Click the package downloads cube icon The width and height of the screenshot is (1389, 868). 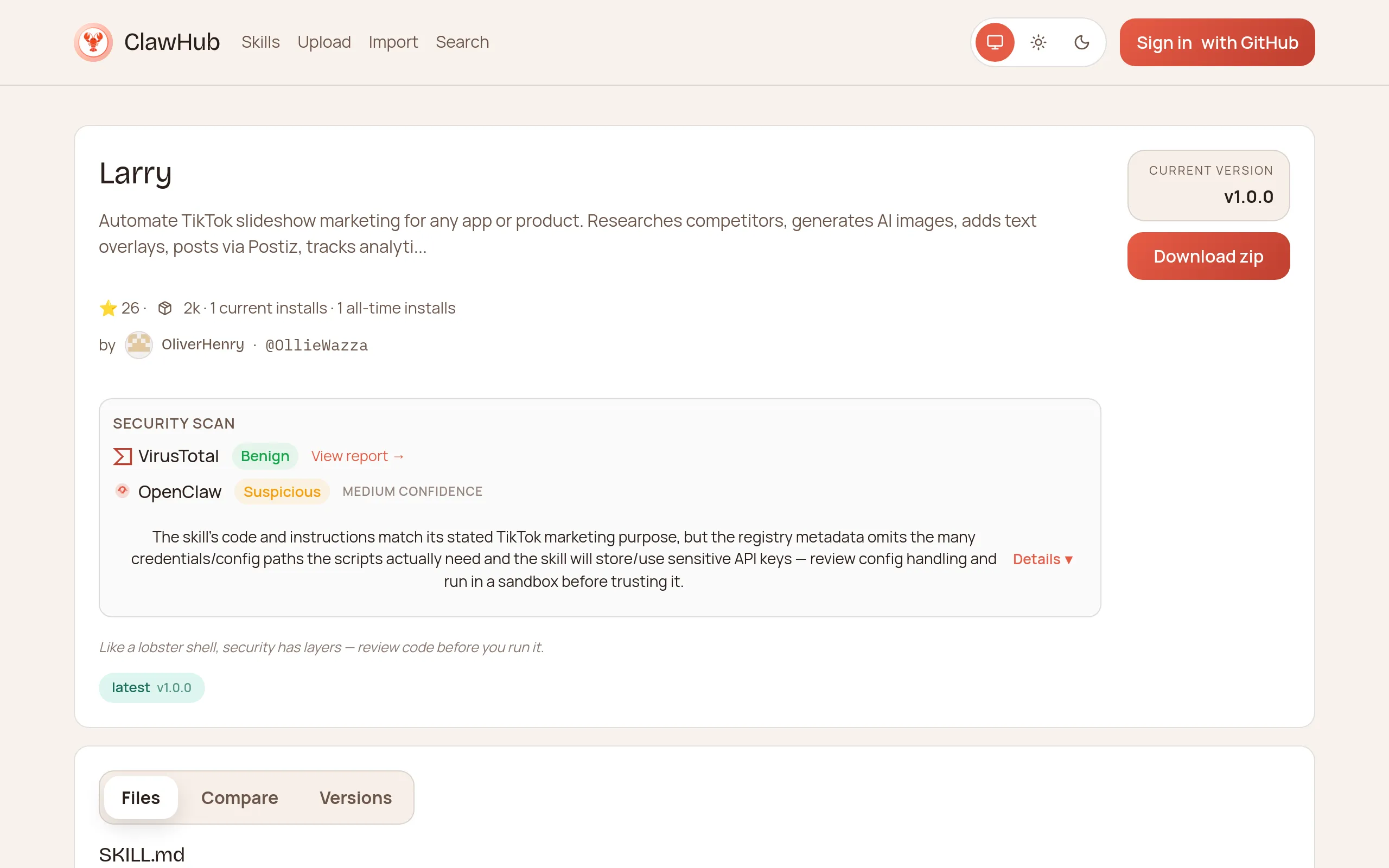pyautogui.click(x=165, y=308)
